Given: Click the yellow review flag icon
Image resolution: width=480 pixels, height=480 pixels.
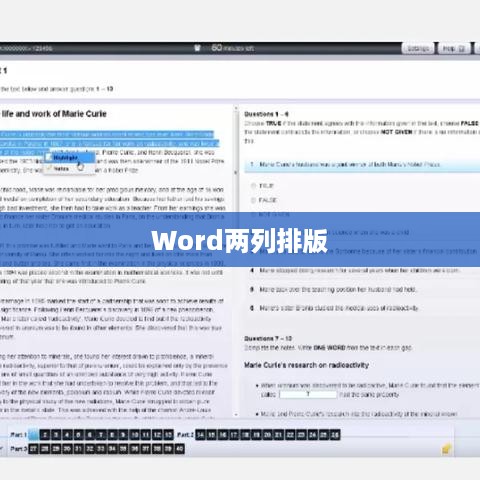Looking at the screenshot, I should coord(446,449).
